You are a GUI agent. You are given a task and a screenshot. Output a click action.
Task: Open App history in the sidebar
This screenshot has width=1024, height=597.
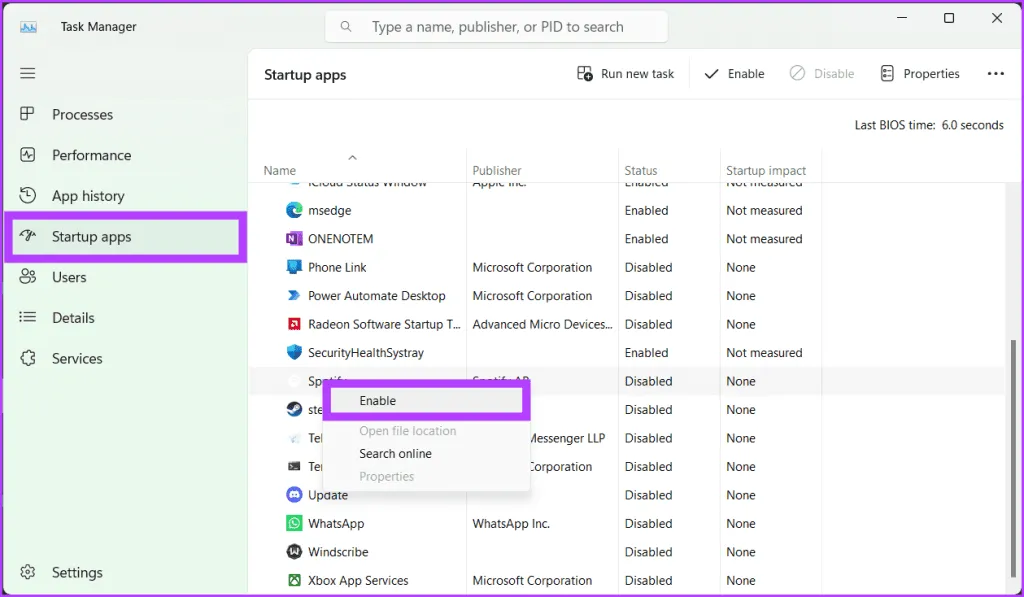coord(88,196)
